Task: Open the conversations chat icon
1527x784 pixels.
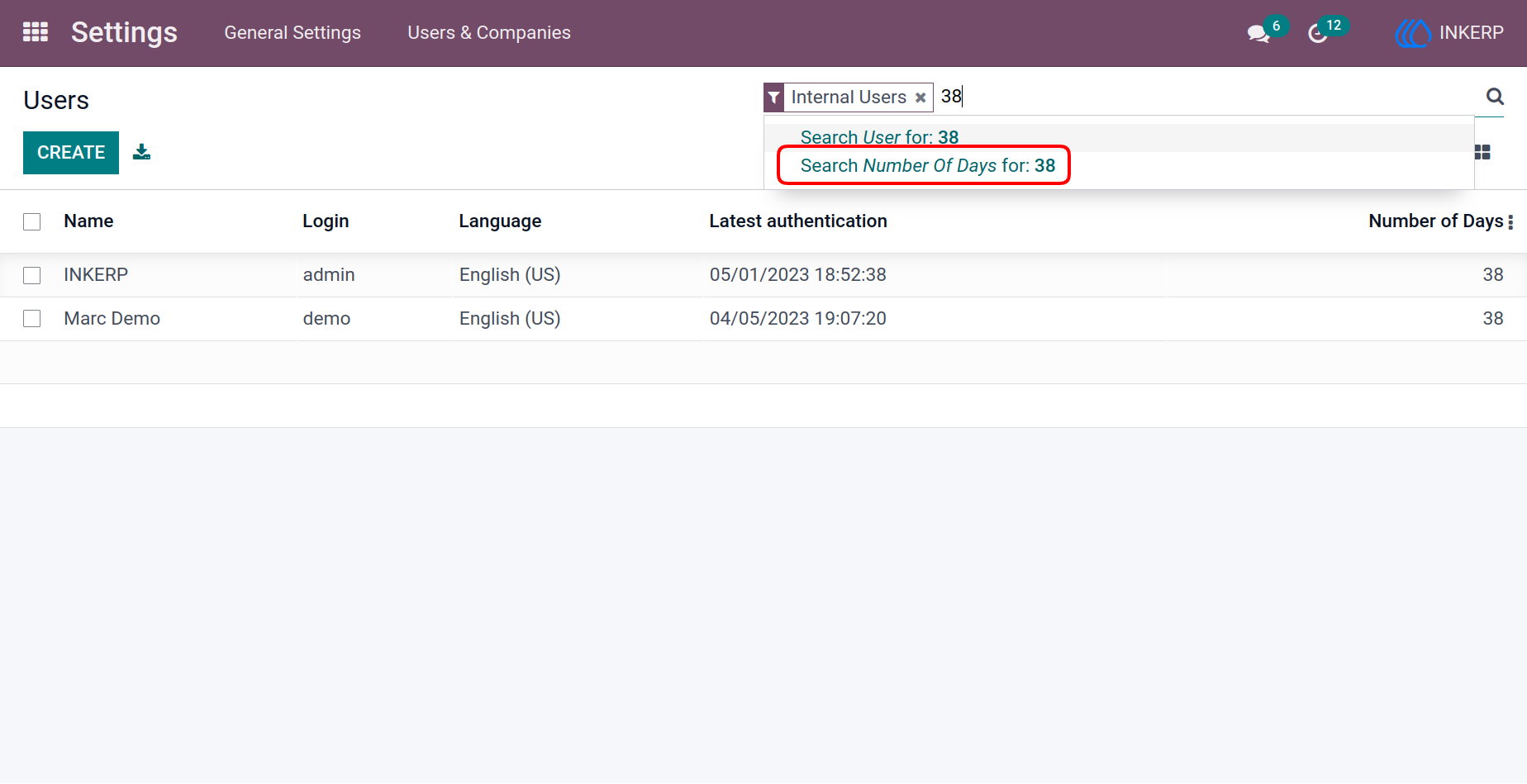Action: pyautogui.click(x=1258, y=34)
